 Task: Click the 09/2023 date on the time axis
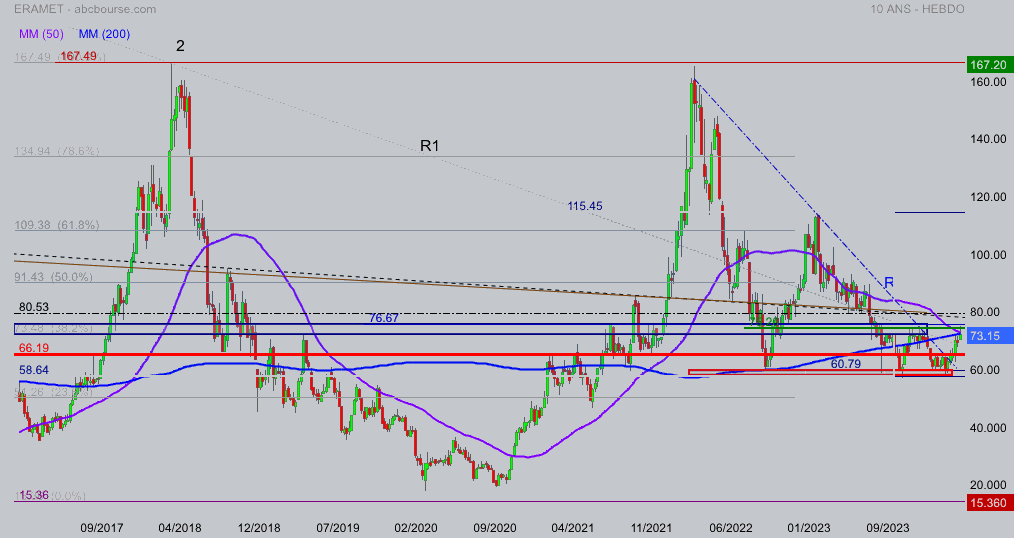click(x=887, y=528)
